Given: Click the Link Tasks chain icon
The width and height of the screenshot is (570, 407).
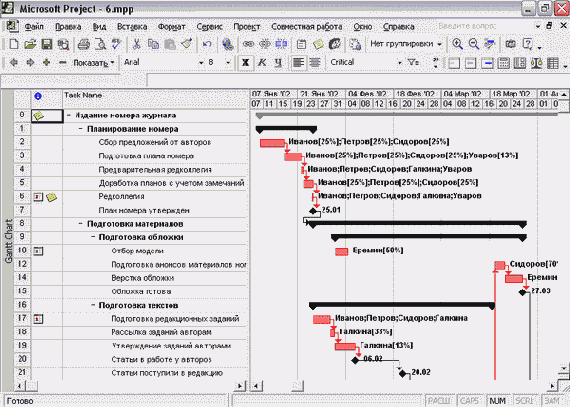Looking at the screenshot, I should point(248,44).
